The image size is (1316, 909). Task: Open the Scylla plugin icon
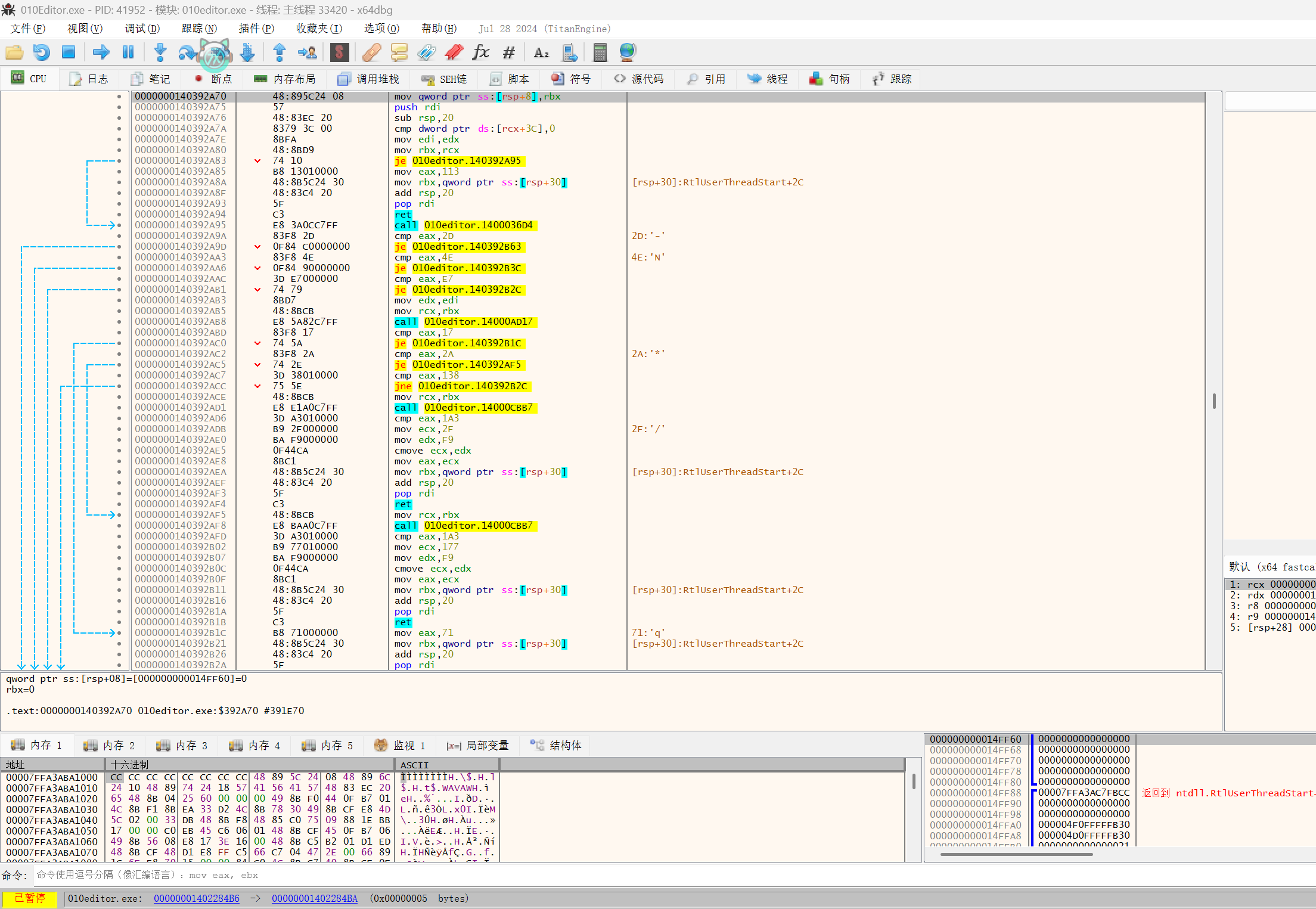click(339, 52)
